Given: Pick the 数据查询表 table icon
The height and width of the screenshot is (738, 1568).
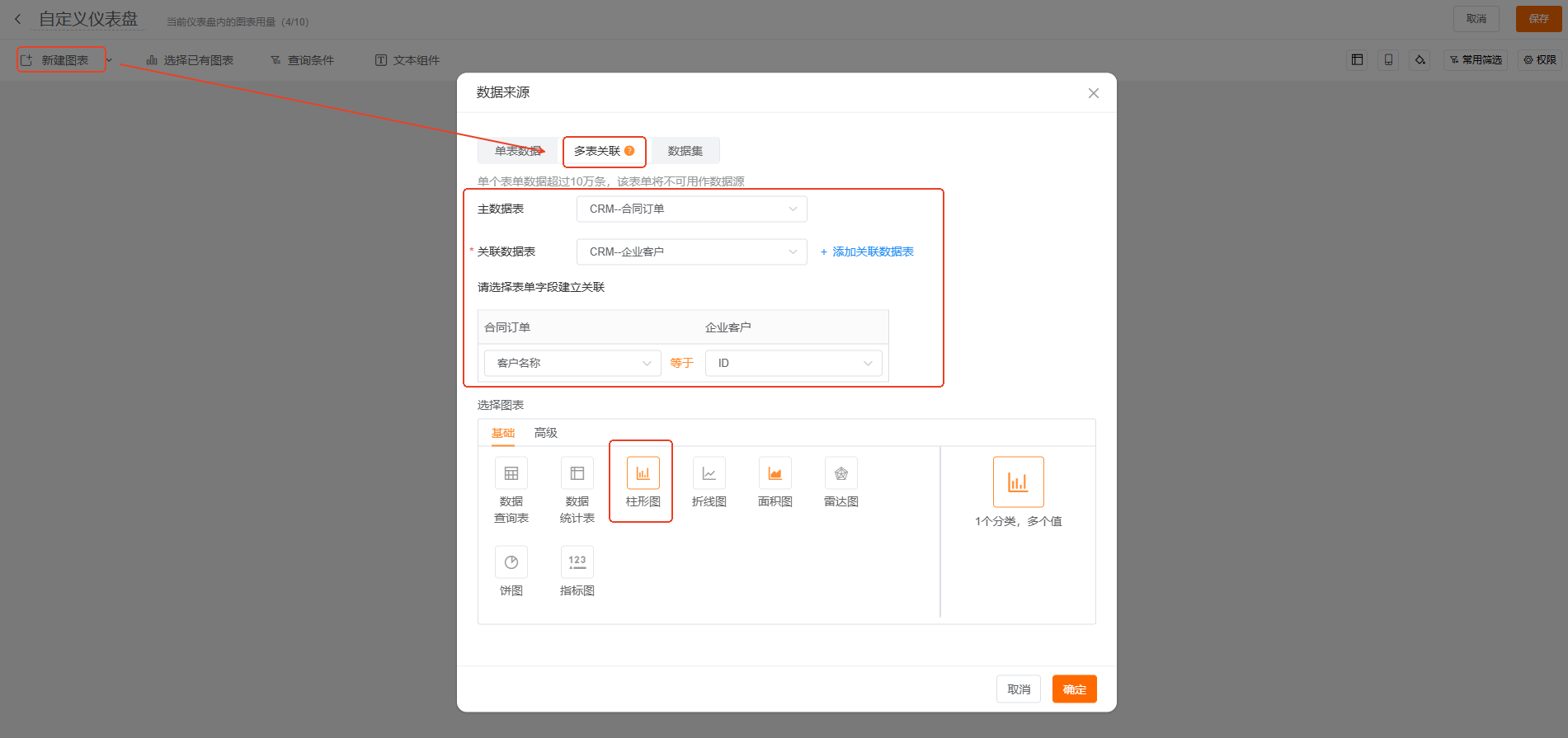Looking at the screenshot, I should pyautogui.click(x=511, y=473).
